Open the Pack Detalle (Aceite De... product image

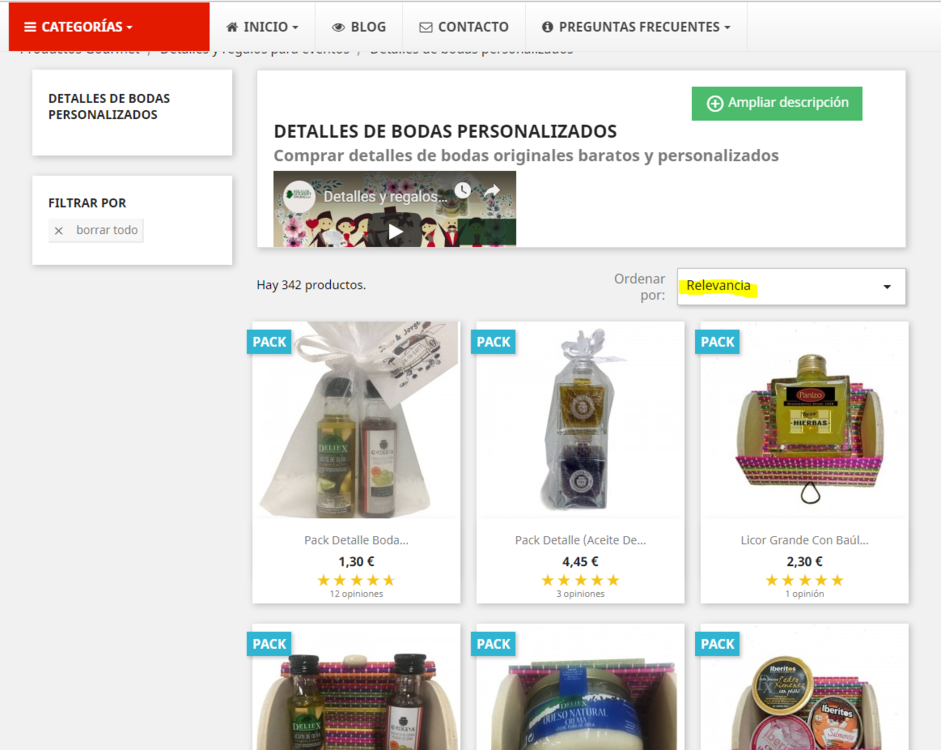click(580, 420)
